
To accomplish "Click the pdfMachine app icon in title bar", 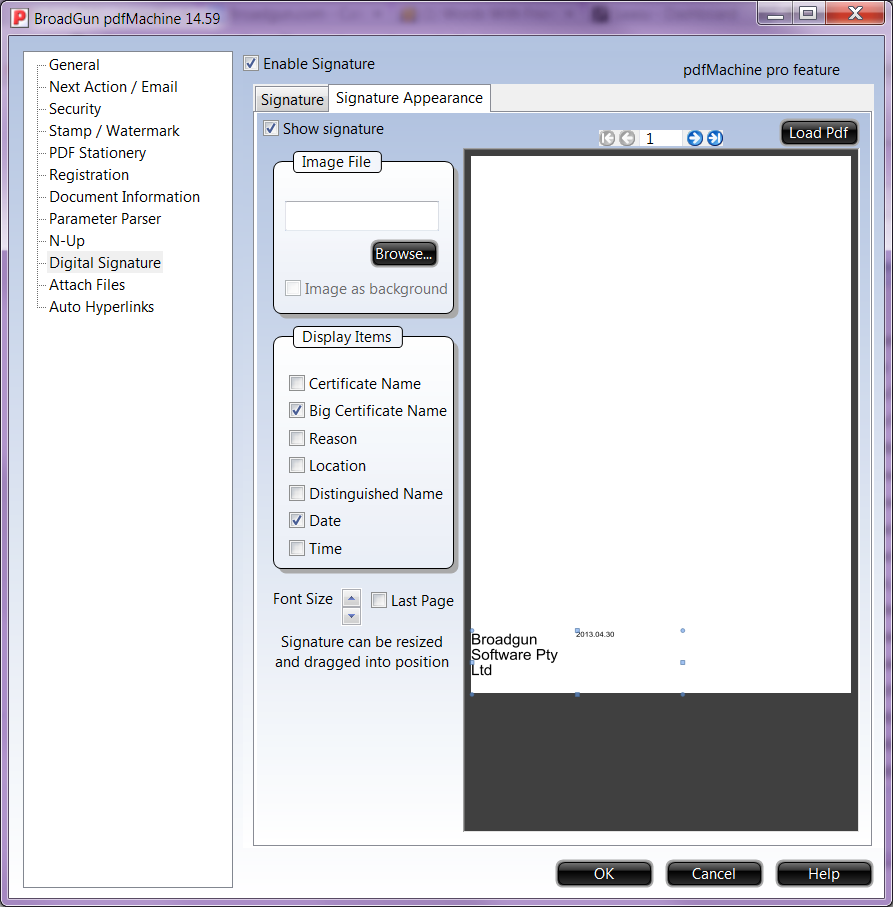I will pyautogui.click(x=19, y=18).
